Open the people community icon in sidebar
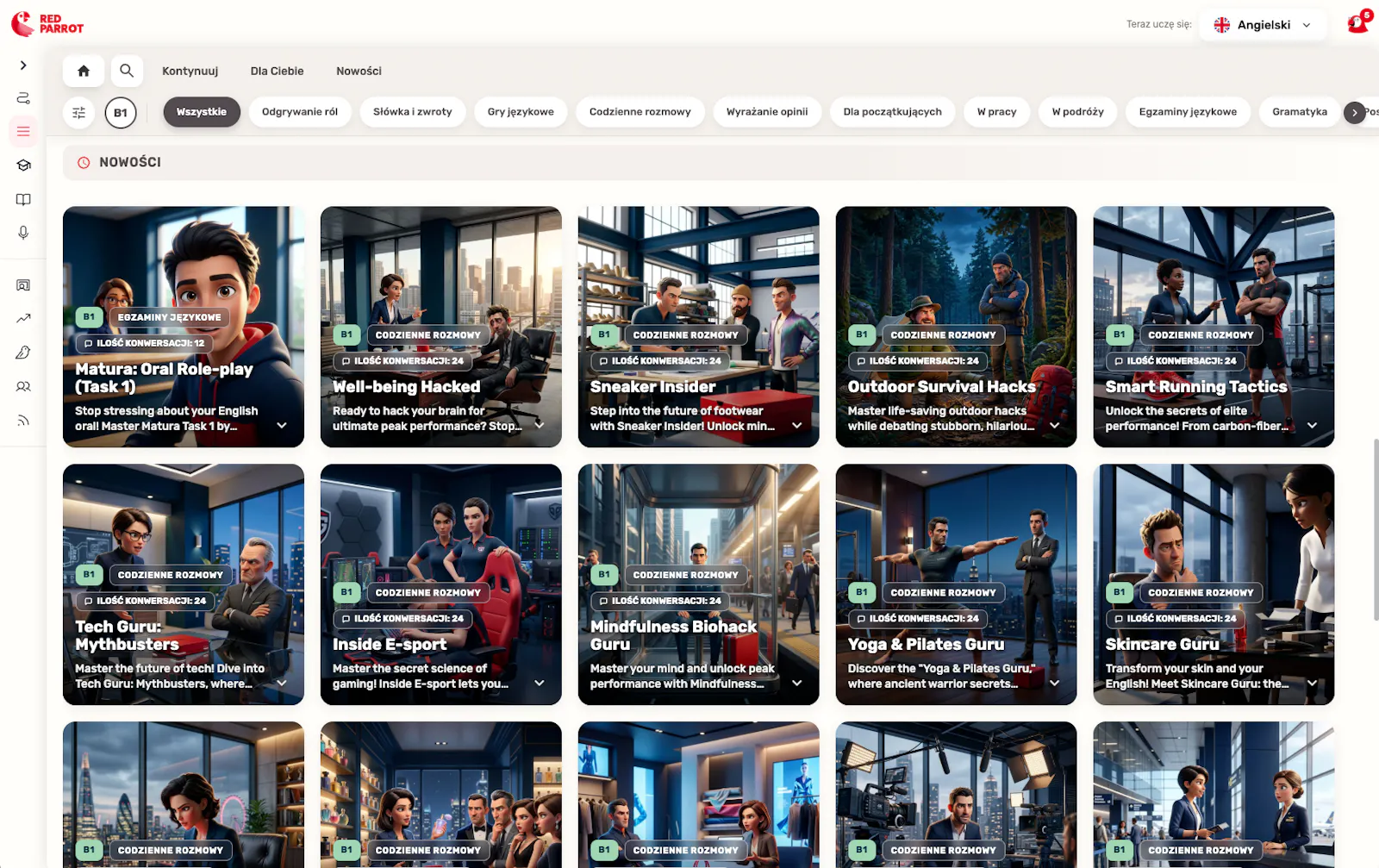This screenshot has width=1379, height=868. pyautogui.click(x=23, y=387)
